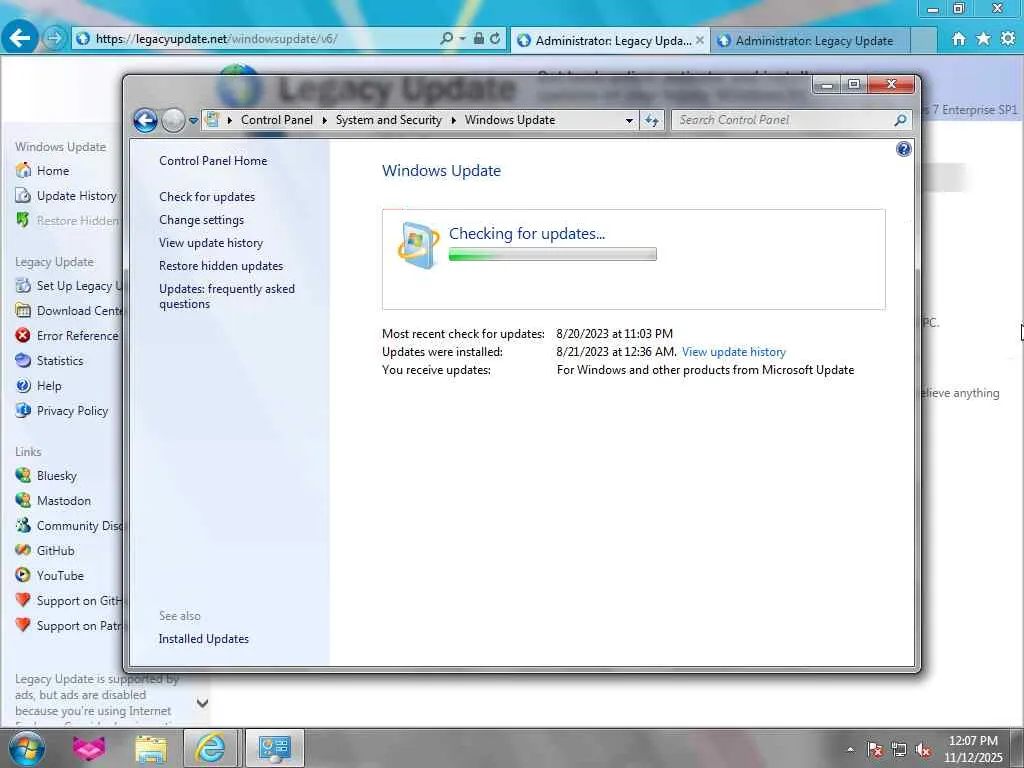This screenshot has width=1024, height=768.
Task: Click the IE forward arrow button
Action: click(x=55, y=39)
